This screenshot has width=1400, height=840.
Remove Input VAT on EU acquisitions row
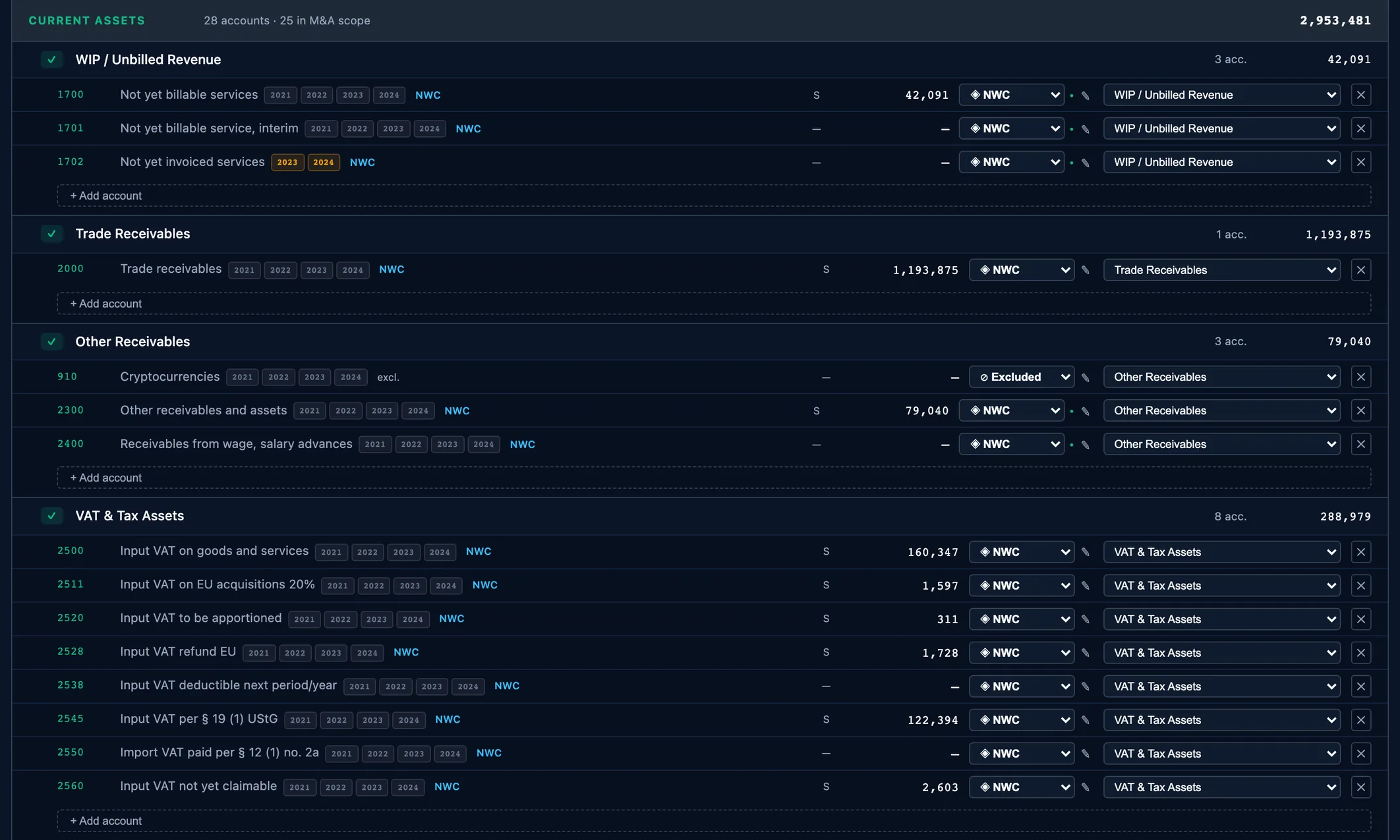[1361, 586]
